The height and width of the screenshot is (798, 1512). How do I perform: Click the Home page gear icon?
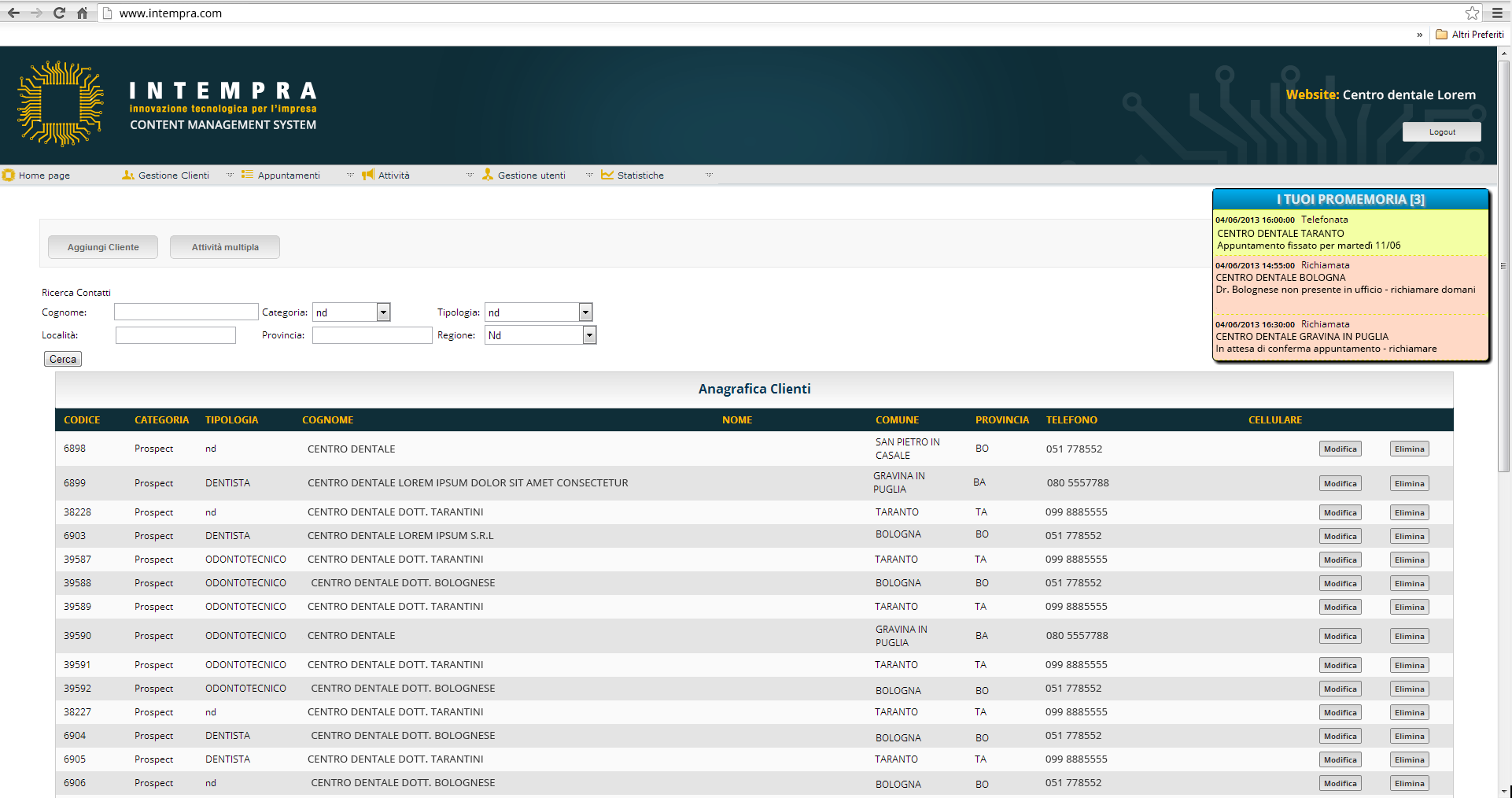click(9, 175)
